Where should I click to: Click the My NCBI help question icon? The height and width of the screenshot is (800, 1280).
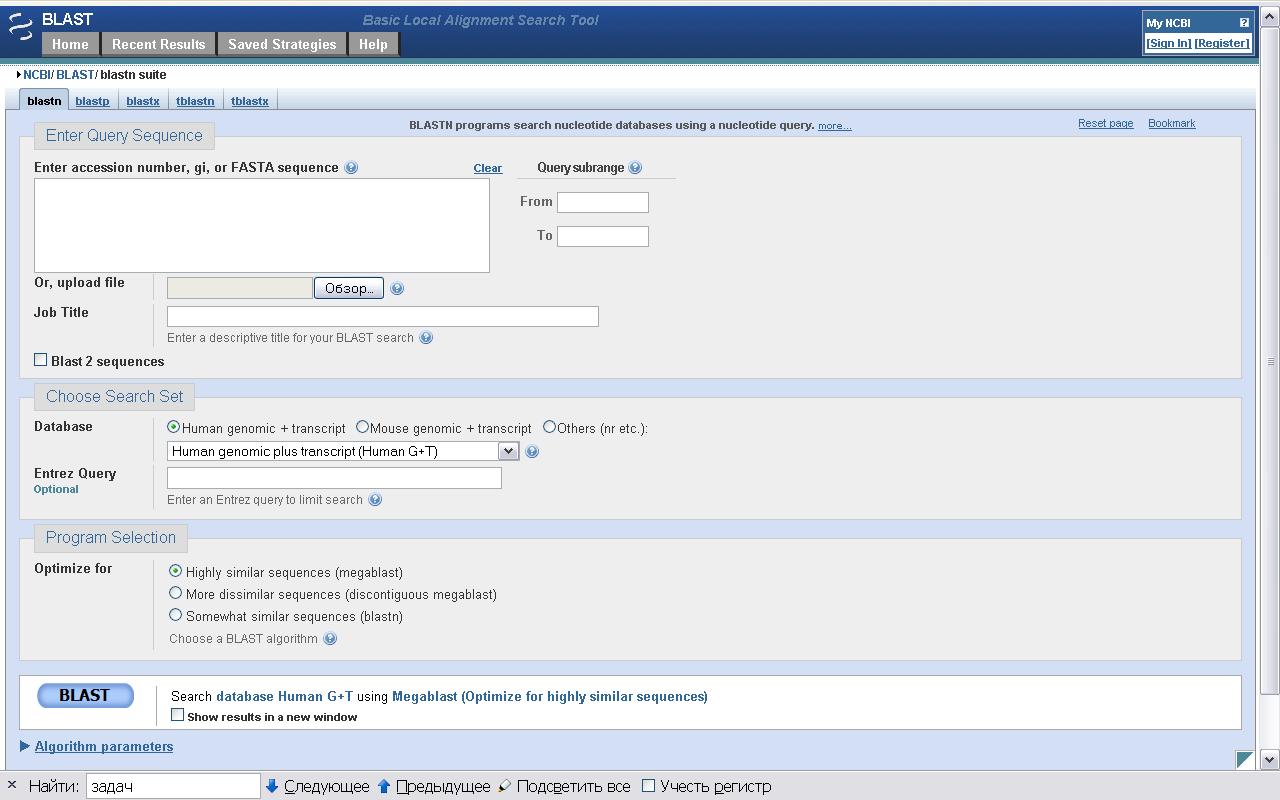pos(1244,22)
